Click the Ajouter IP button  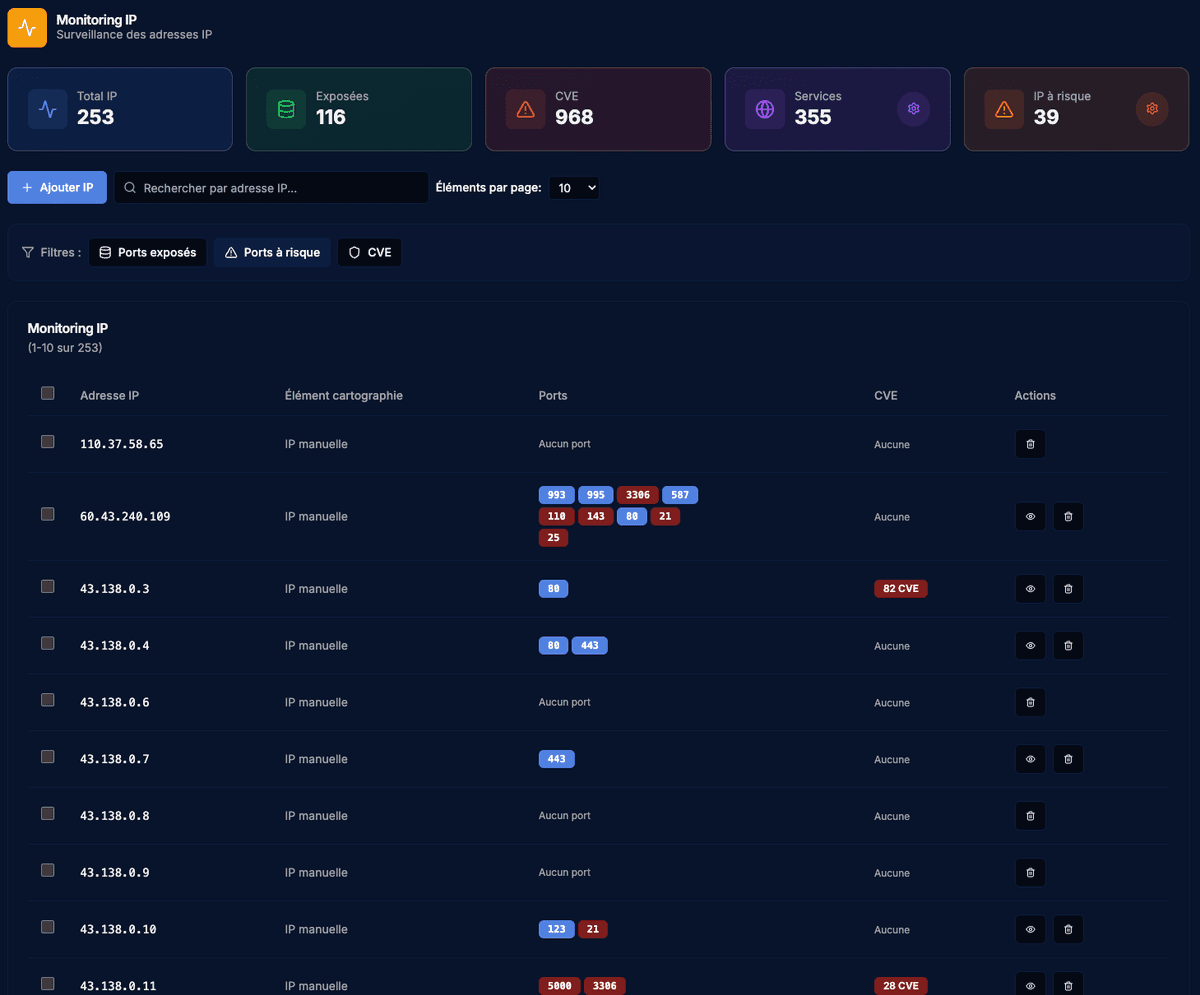pyautogui.click(x=57, y=188)
